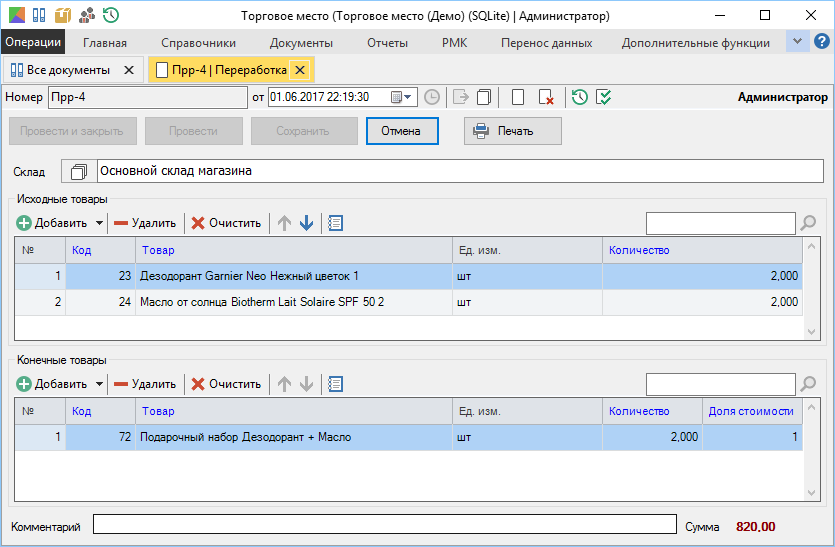Click the greyed export arrow icon in document toolbar
835x547 pixels.
coord(461,97)
